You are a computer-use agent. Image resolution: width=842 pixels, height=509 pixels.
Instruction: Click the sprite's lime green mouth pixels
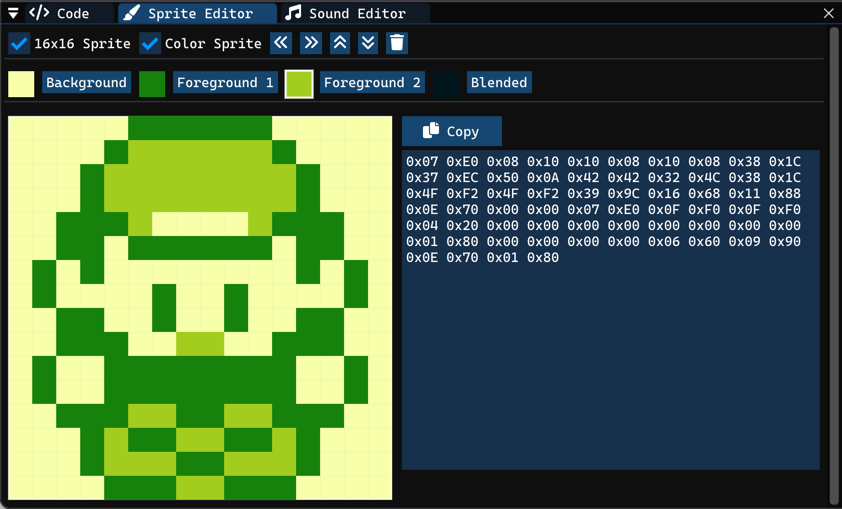tap(200, 344)
